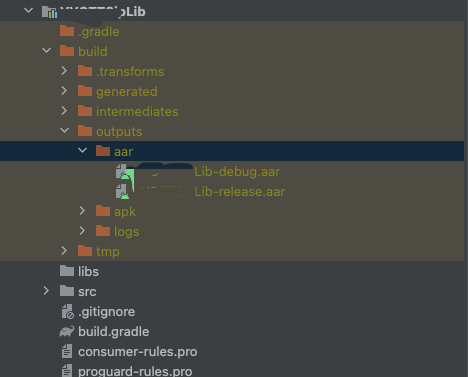468x377 pixels.
Task: Collapse the aar folder
Action: [x=82, y=151]
